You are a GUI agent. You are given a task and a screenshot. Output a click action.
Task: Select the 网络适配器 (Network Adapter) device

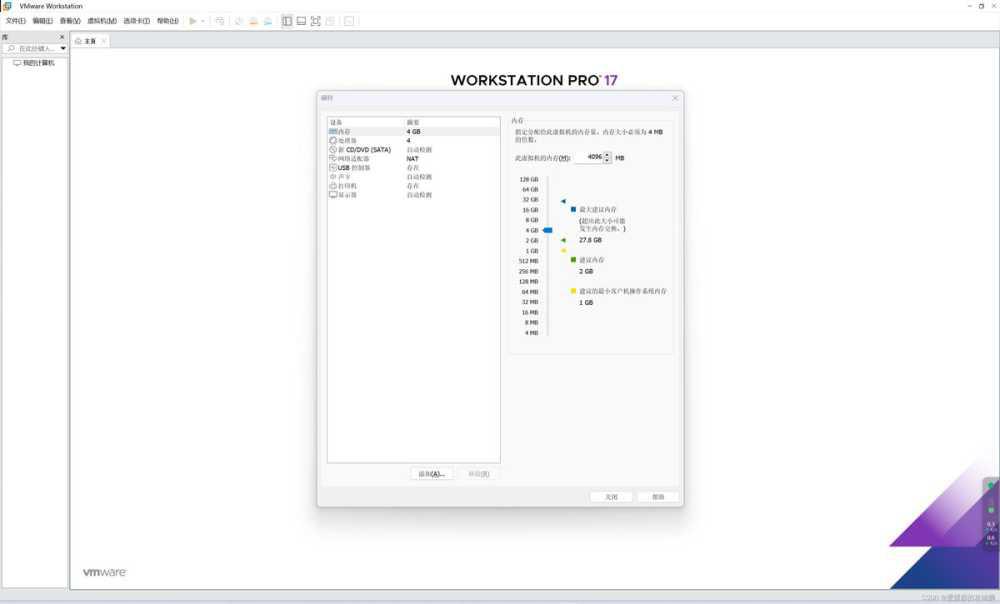click(x=353, y=159)
